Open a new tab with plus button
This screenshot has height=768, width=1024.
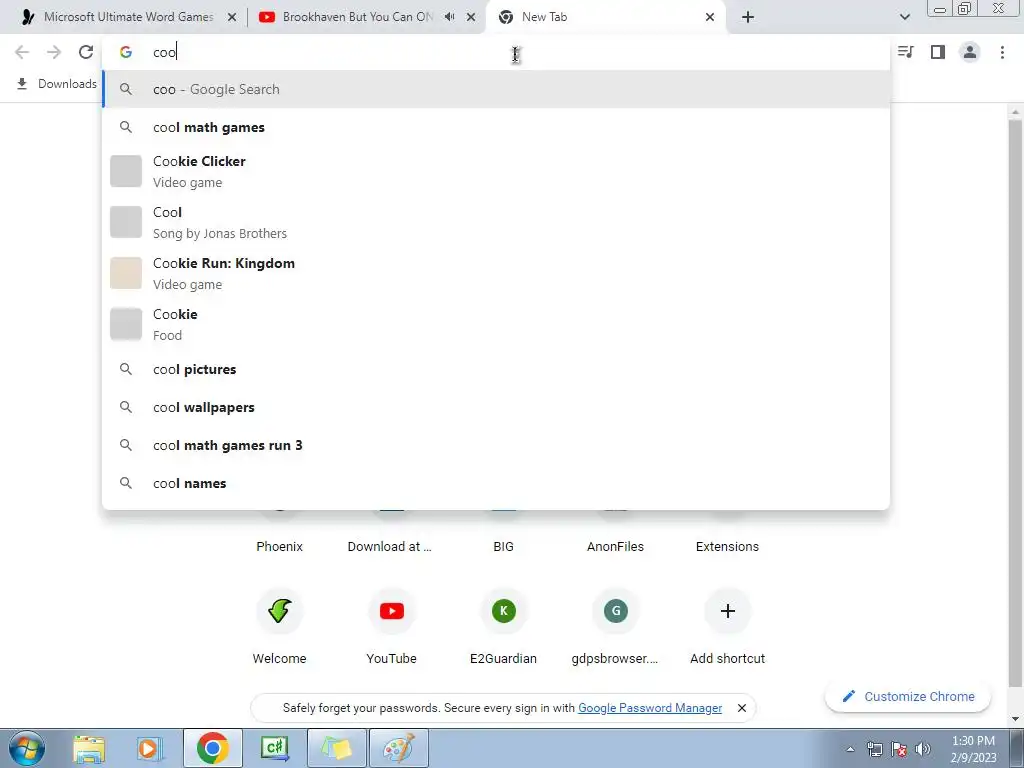point(748,18)
